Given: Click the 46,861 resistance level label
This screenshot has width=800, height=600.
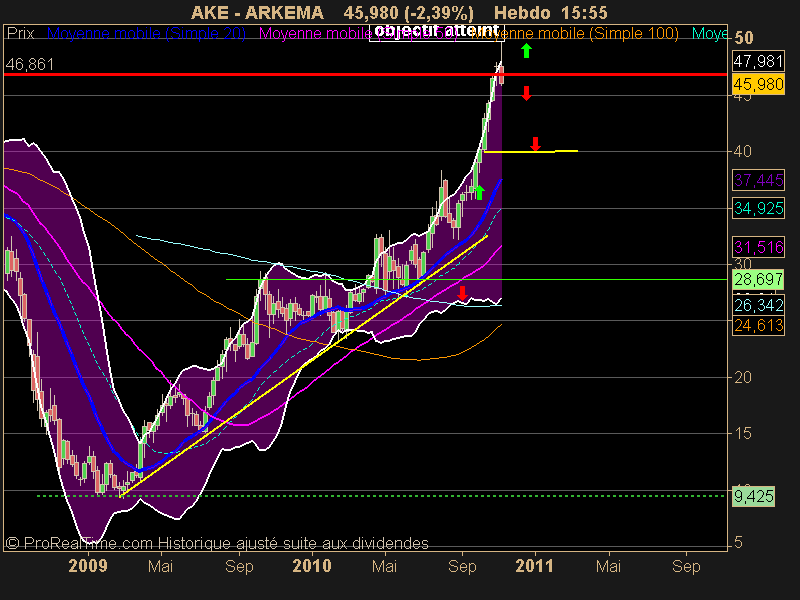Looking at the screenshot, I should coord(30,64).
